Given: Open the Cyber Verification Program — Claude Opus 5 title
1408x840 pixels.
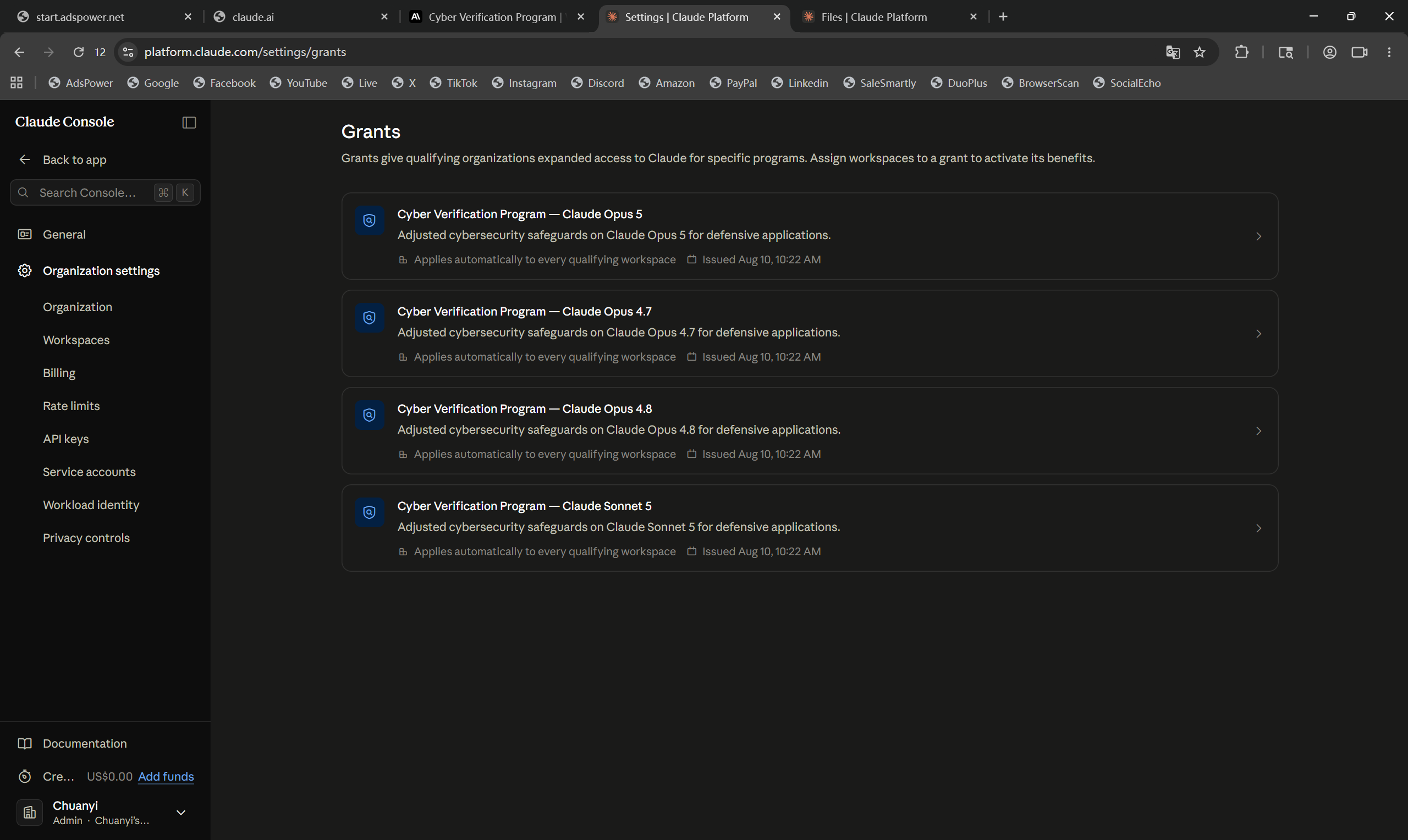Looking at the screenshot, I should [520, 214].
